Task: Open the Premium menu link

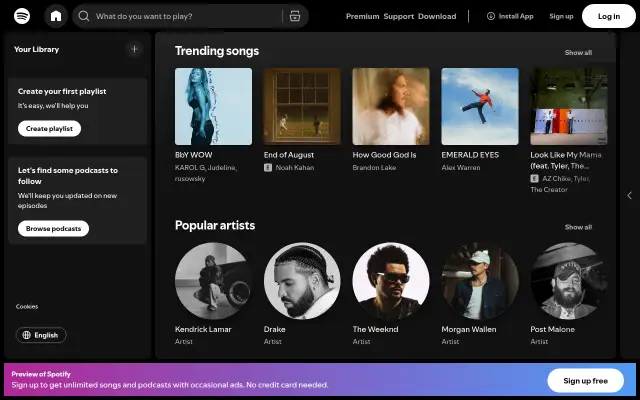Action: pyautogui.click(x=362, y=16)
